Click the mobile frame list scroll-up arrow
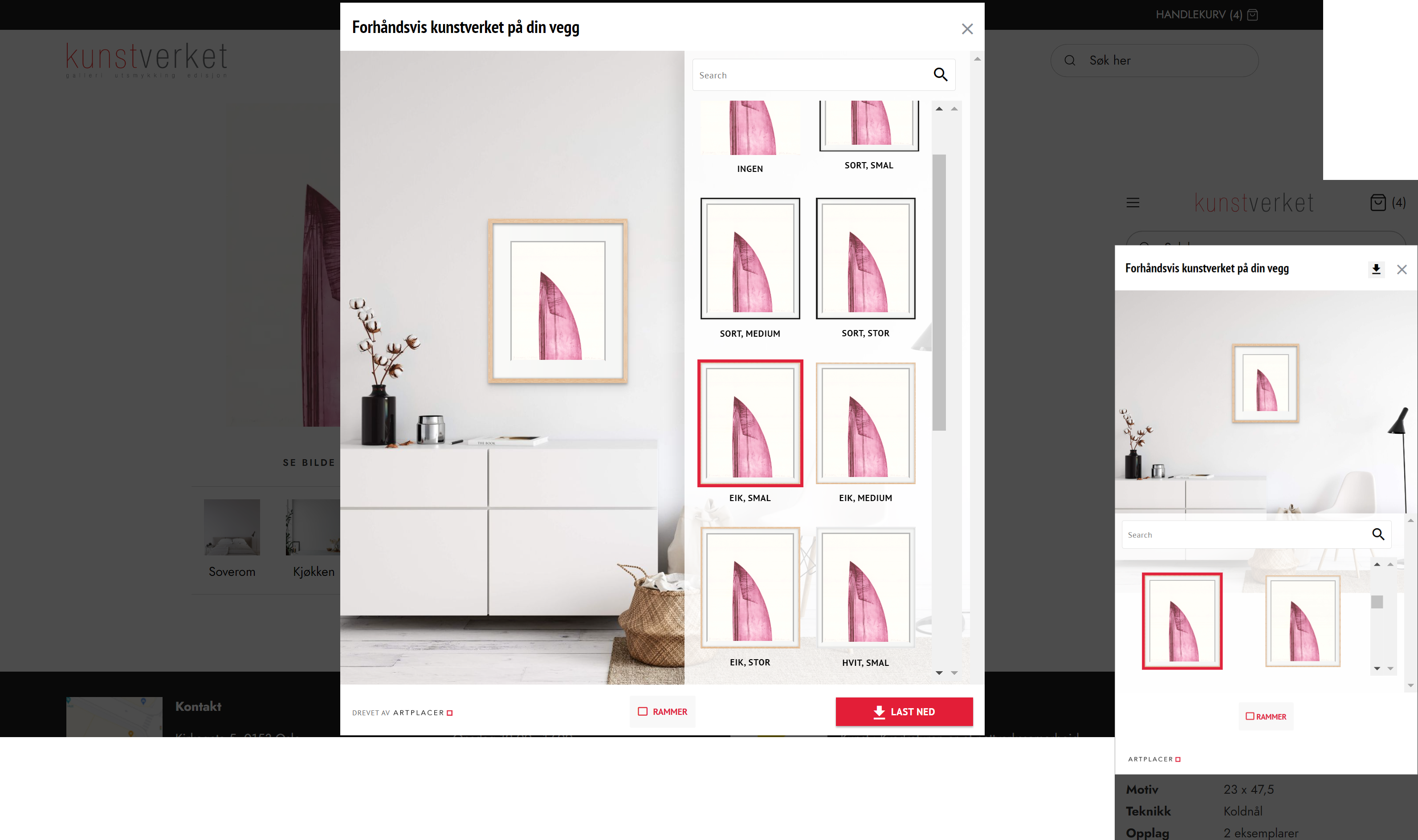Viewport: 1418px width, 840px height. [x=1377, y=564]
